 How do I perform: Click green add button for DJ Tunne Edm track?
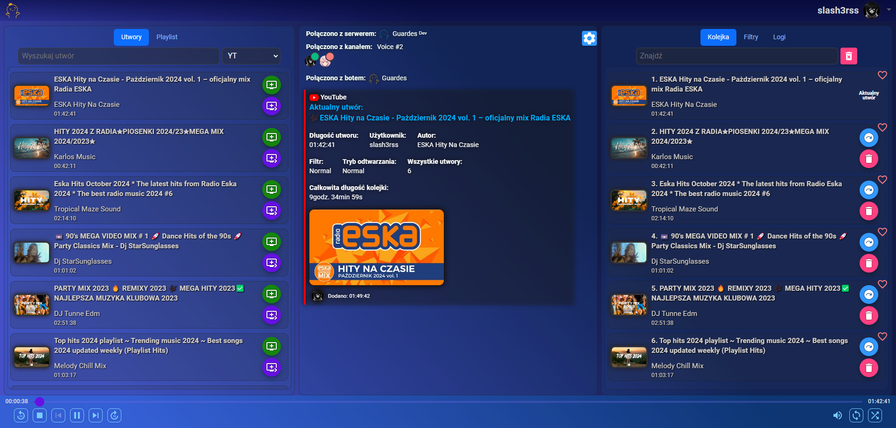coord(271,294)
